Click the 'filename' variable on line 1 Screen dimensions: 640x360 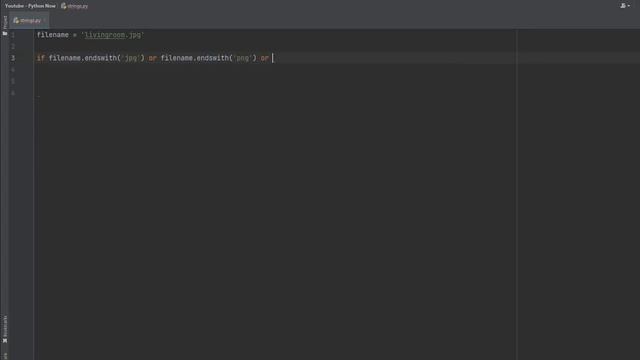tap(53, 35)
